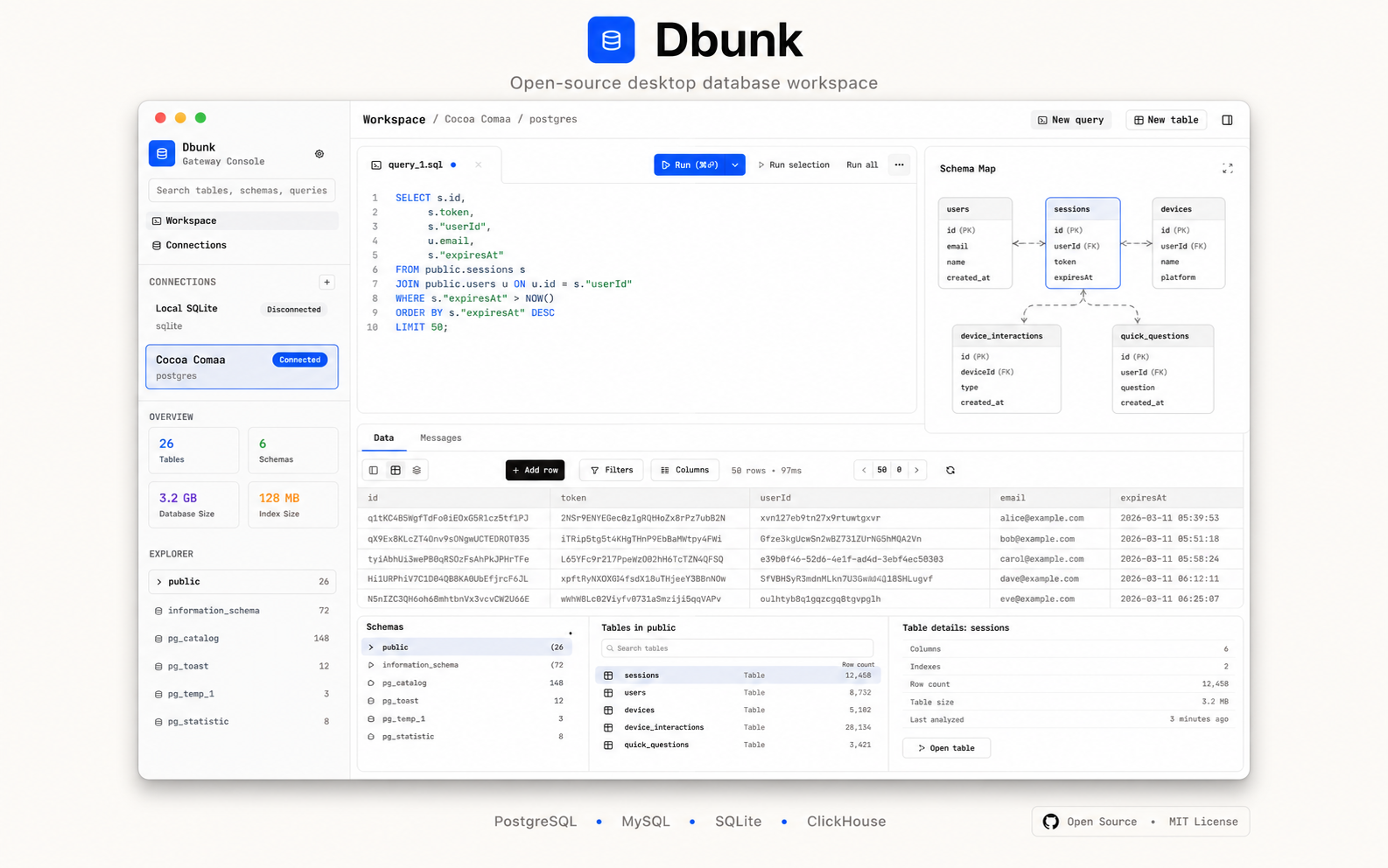Focus the Search tables field
Image resolution: width=1388 pixels, height=868 pixels.
pyautogui.click(x=737, y=648)
